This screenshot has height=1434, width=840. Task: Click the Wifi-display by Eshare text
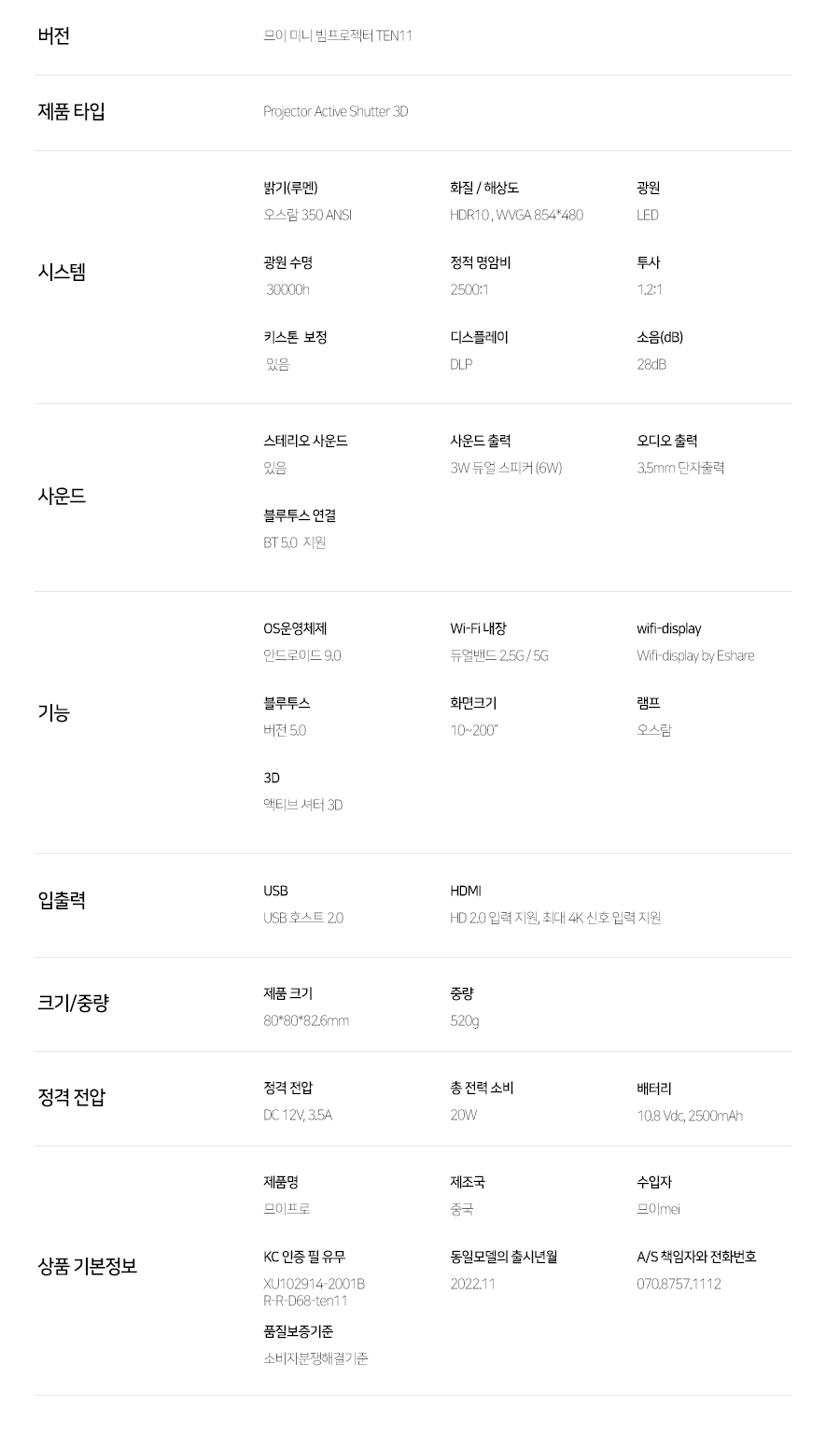tap(695, 656)
